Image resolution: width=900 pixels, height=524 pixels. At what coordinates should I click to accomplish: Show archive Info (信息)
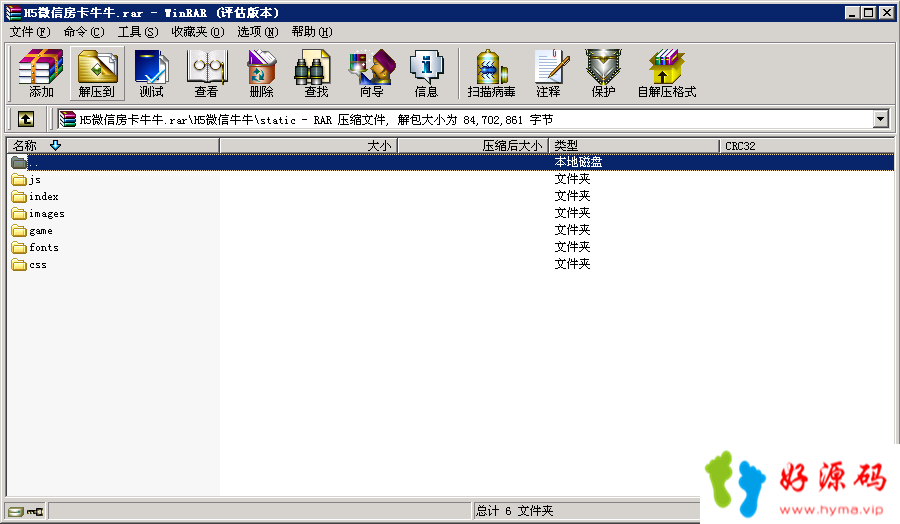(x=426, y=73)
